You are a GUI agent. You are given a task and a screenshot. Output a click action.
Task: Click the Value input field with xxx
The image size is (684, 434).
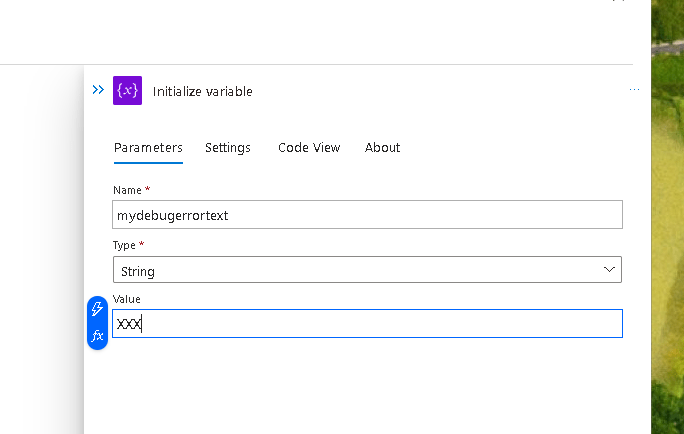[x=367, y=324]
